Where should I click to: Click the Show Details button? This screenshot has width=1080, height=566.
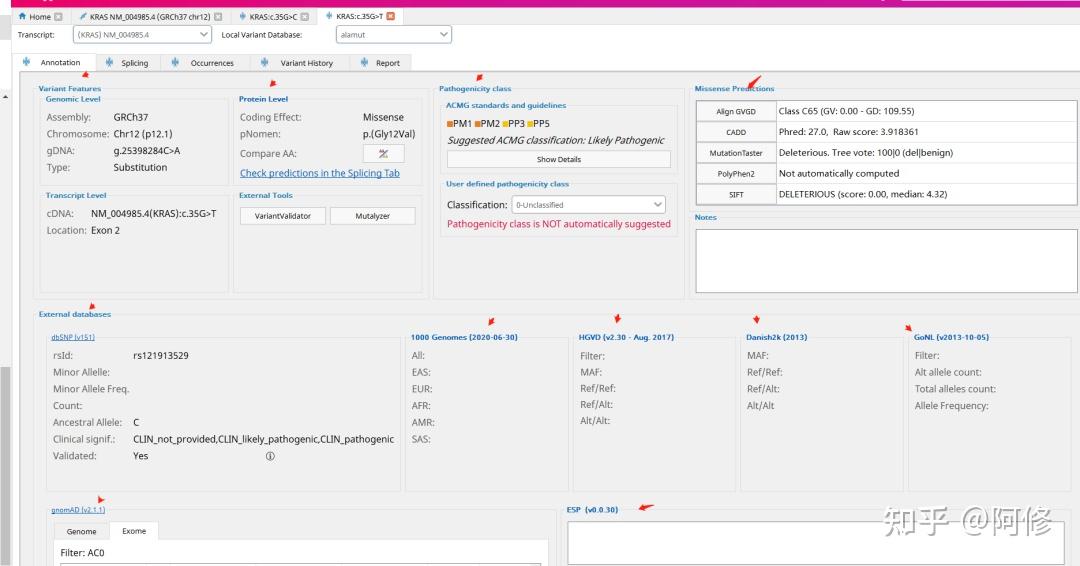[x=559, y=159]
